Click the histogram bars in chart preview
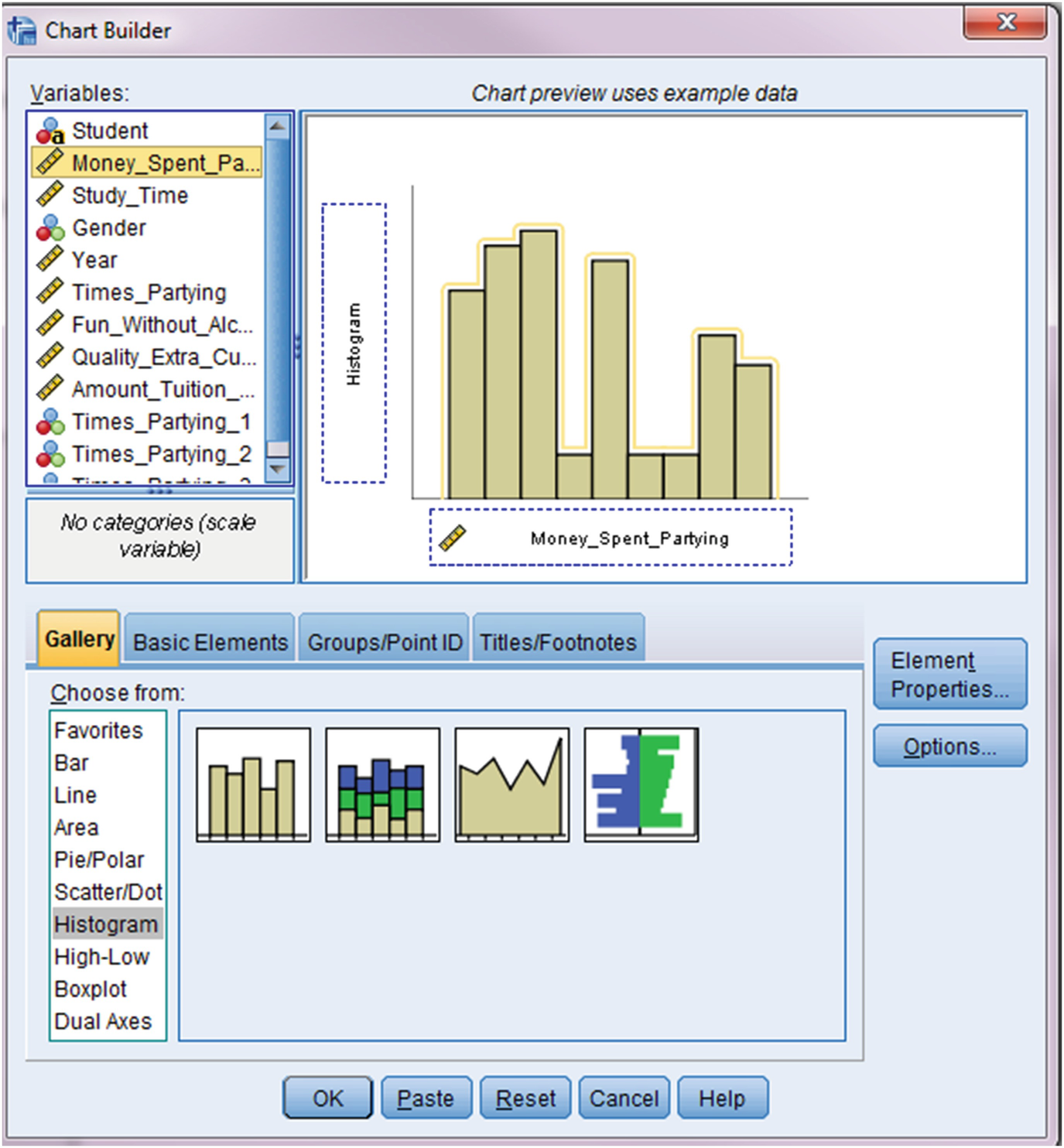 pyautogui.click(x=610, y=364)
